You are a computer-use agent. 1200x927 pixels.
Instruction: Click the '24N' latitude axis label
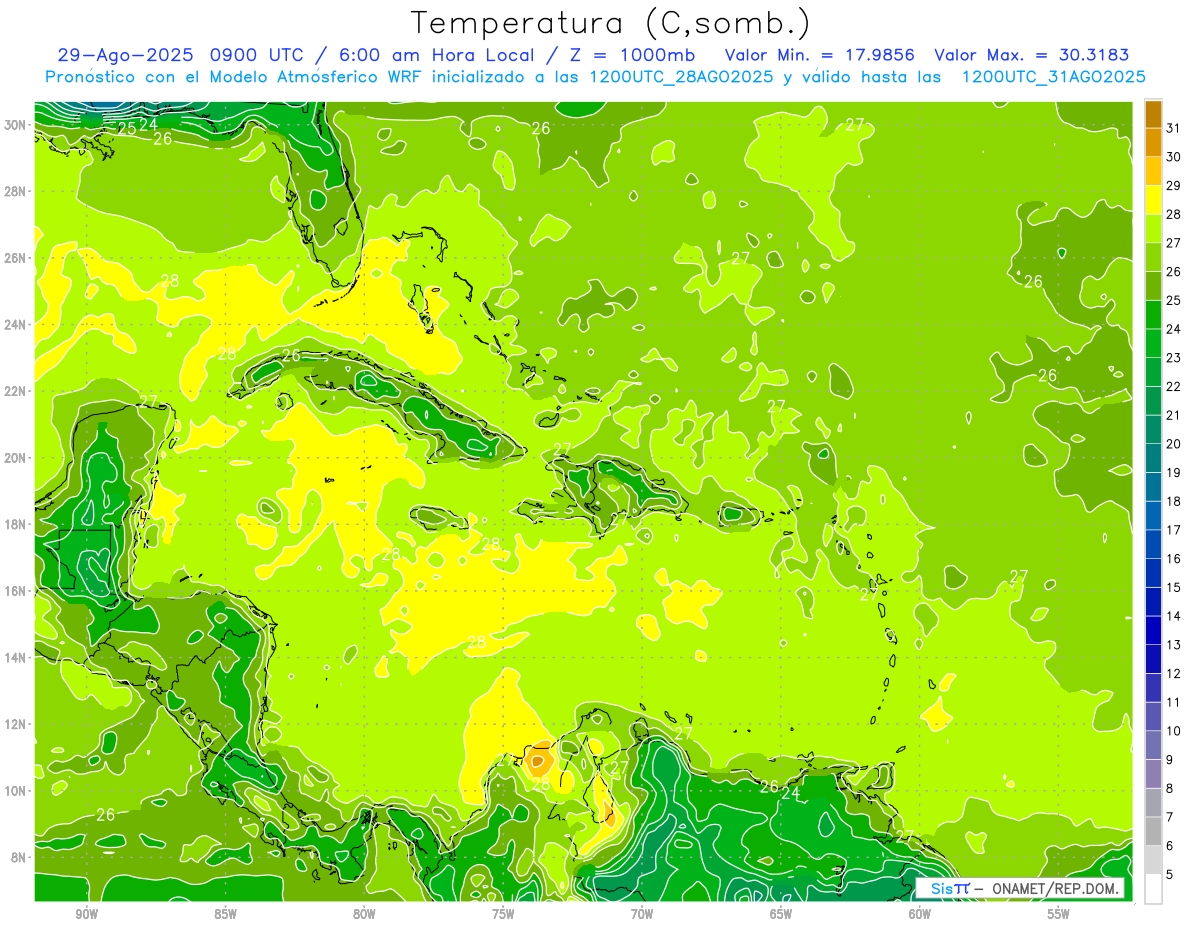click(x=15, y=324)
